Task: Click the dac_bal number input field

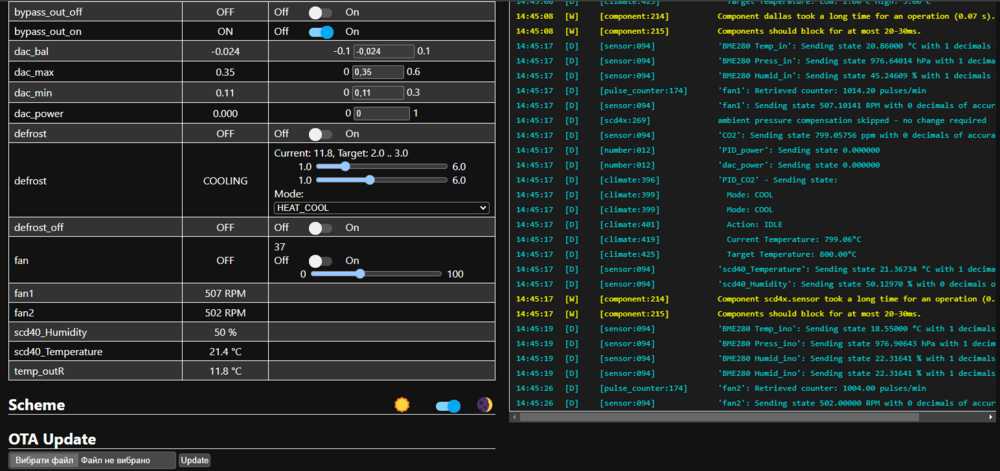Action: 384,52
